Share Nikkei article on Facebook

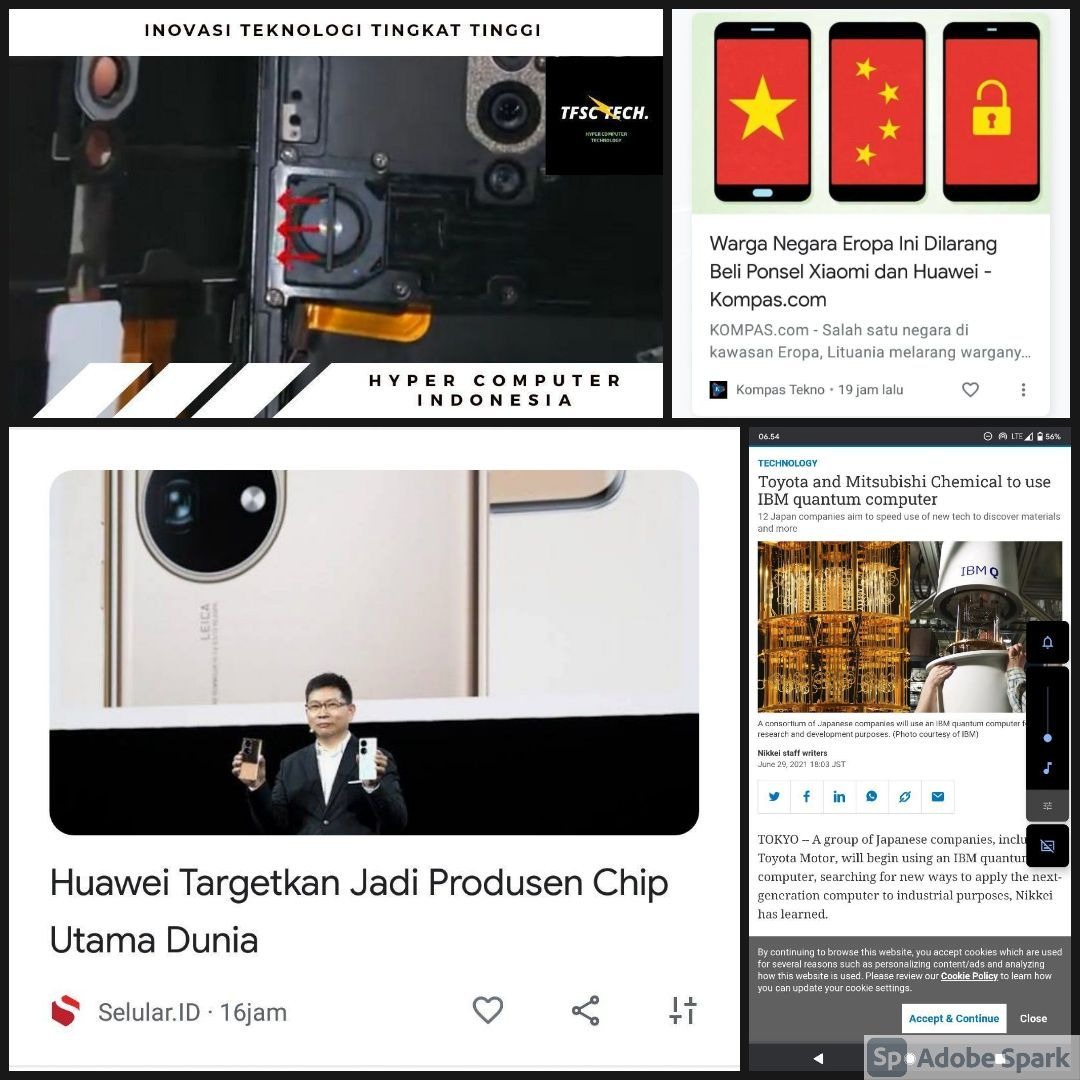point(807,797)
